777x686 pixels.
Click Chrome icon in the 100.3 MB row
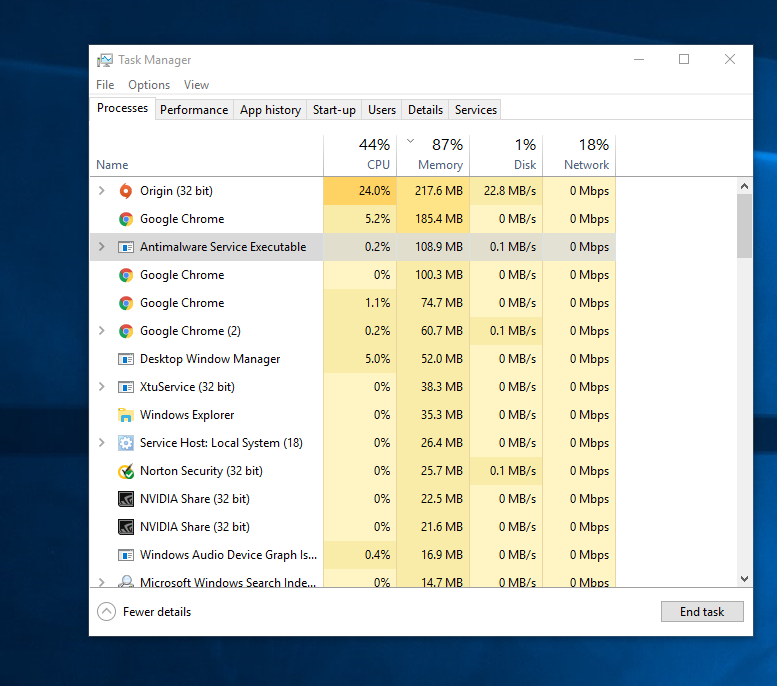pos(126,275)
